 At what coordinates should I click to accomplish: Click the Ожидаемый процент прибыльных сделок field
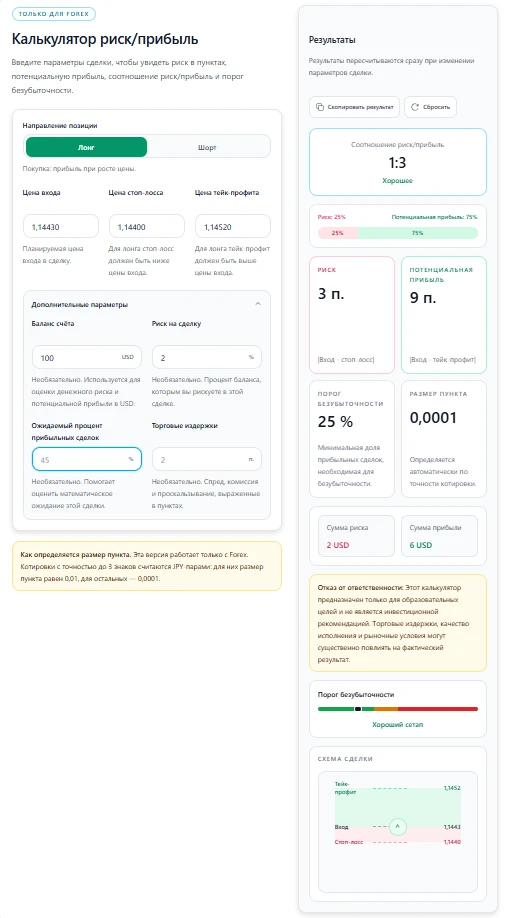coord(87,459)
